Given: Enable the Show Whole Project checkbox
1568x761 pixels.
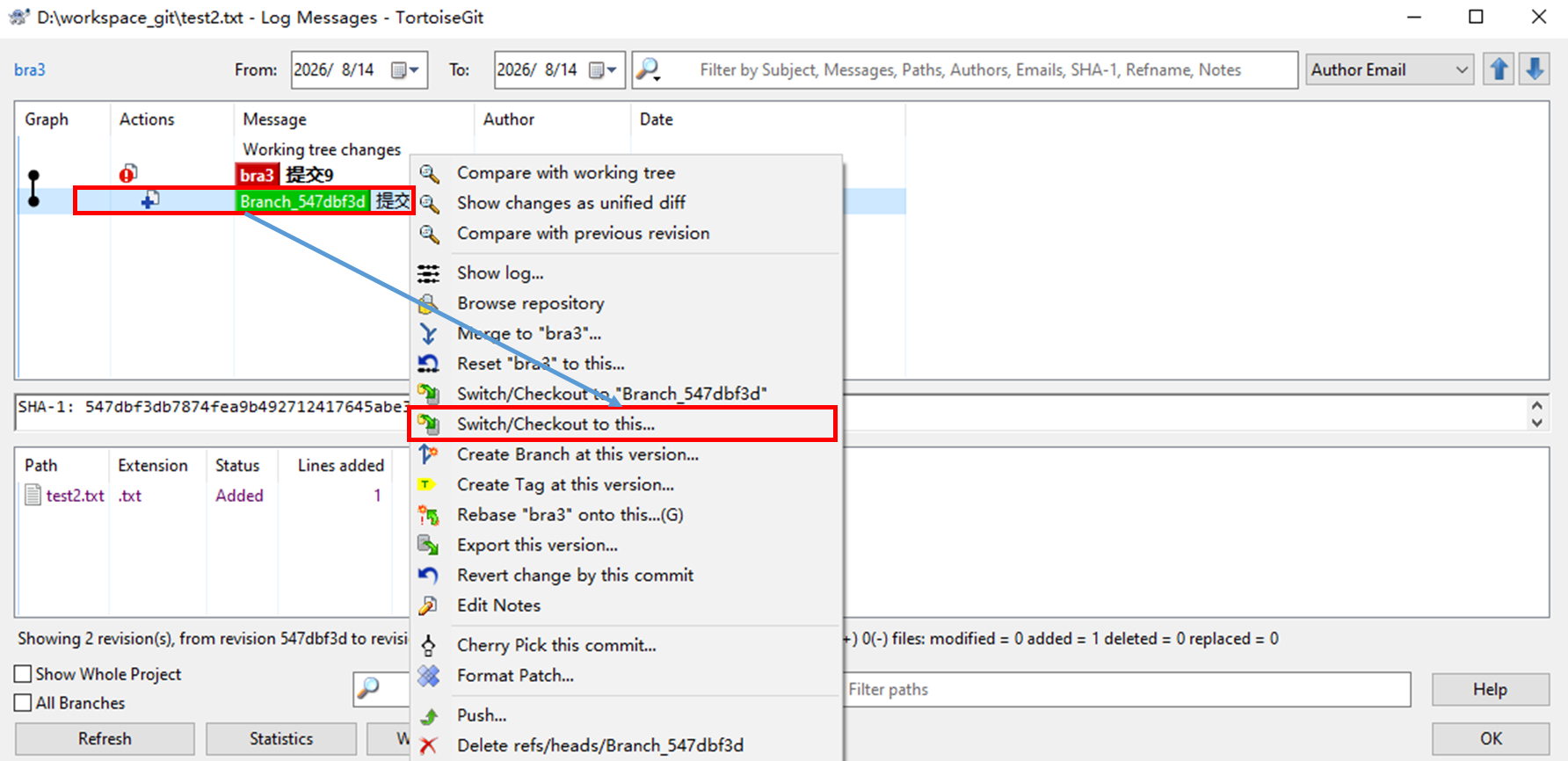Looking at the screenshot, I should click(23, 674).
